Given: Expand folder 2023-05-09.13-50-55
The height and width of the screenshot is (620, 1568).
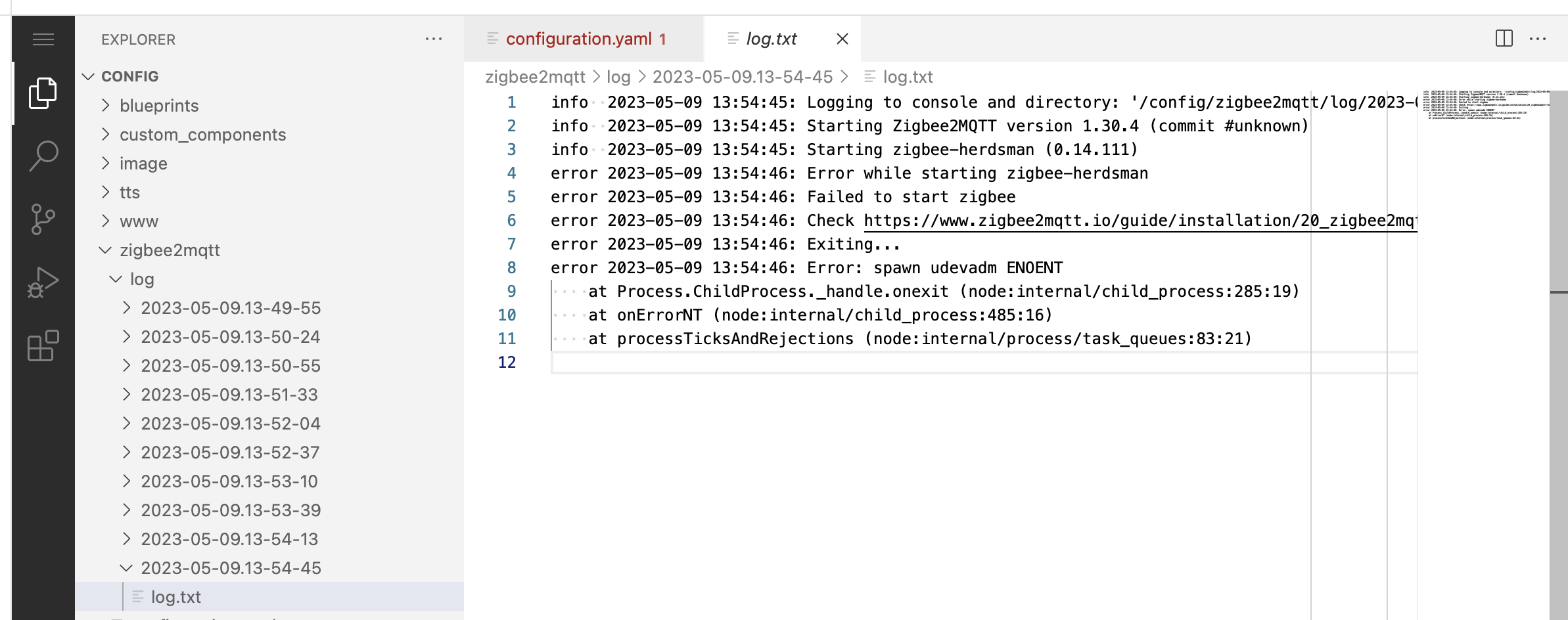Looking at the screenshot, I should [x=127, y=365].
